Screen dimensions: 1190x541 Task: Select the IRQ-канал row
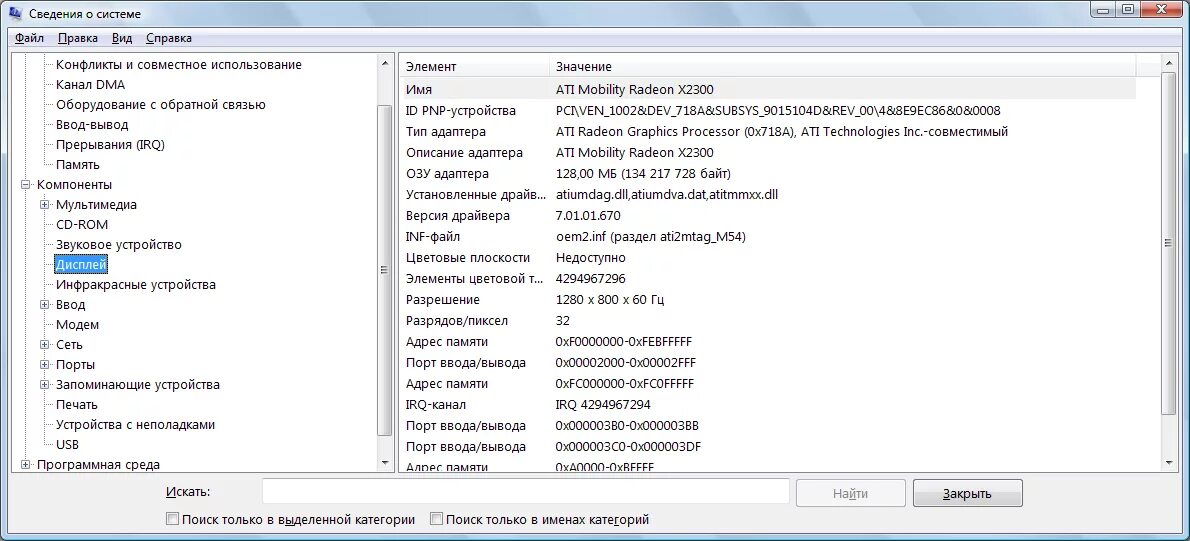pyautogui.click(x=768, y=404)
